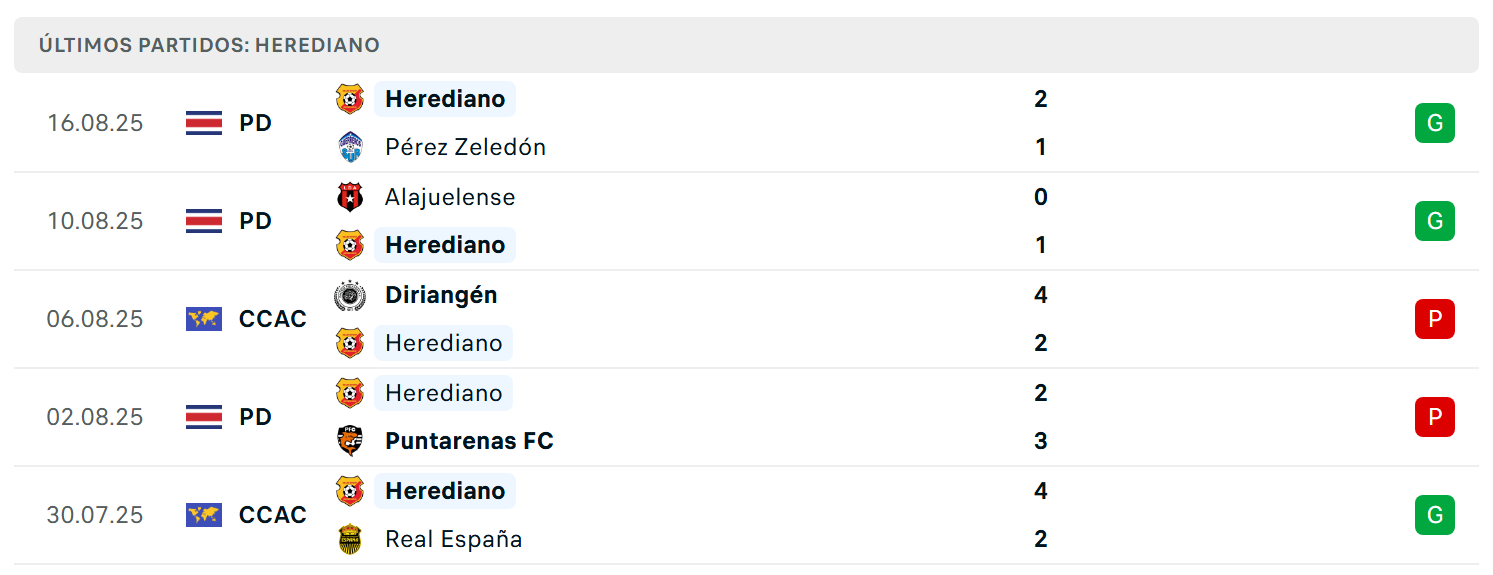
Task: Click the Pérez Zeledón club crest icon
Action: [349, 147]
